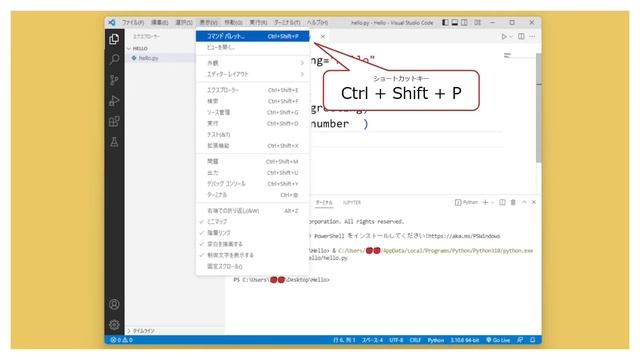Collapse the HELLO folder in explorer
Screen dimensions: 640x360
[x=129, y=49]
